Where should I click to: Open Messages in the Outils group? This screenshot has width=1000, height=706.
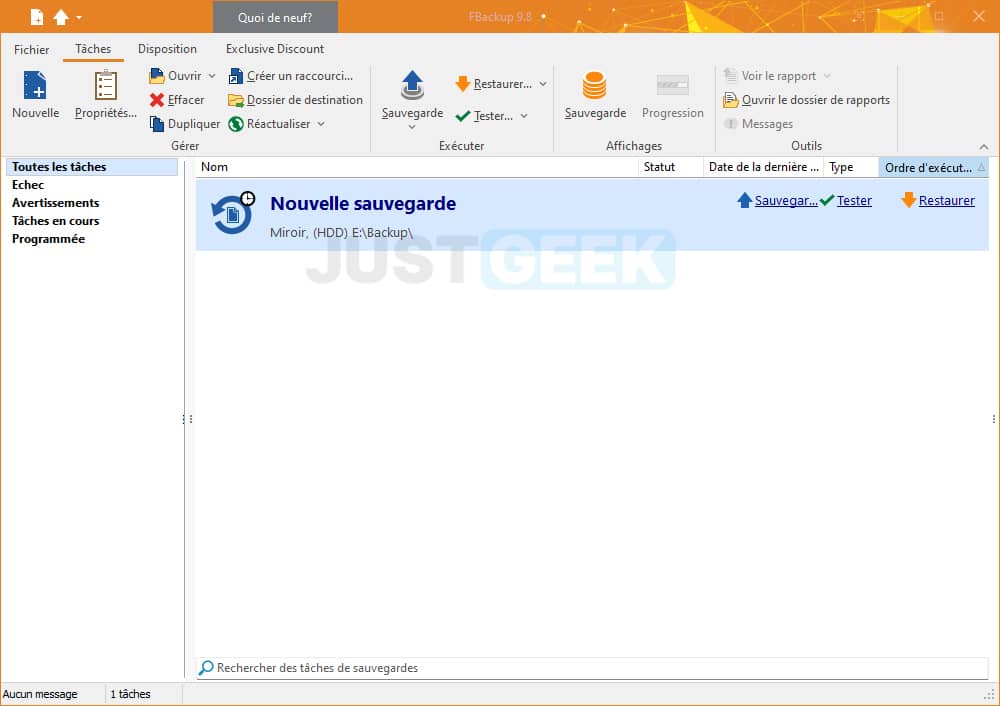tap(758, 124)
